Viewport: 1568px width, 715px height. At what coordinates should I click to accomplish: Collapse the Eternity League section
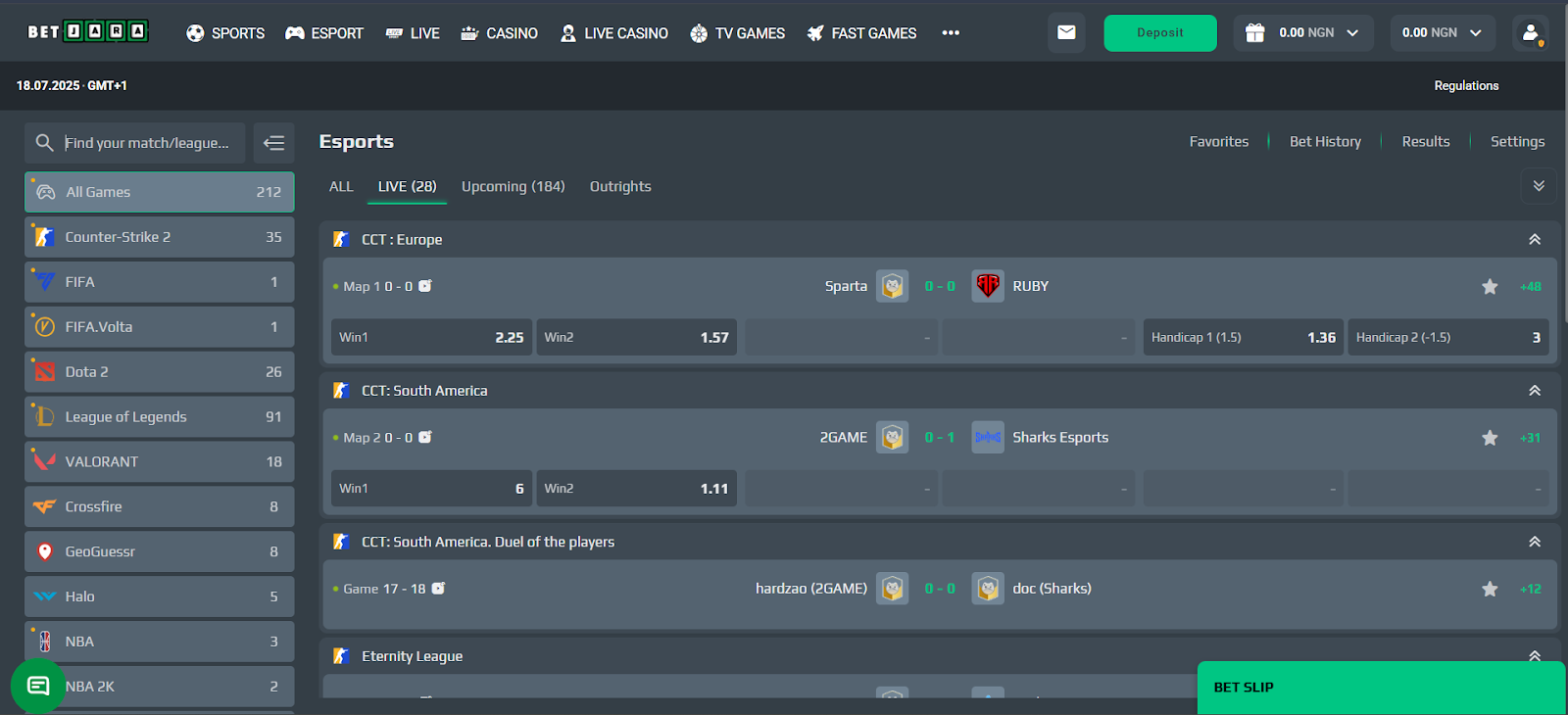[x=1535, y=656]
